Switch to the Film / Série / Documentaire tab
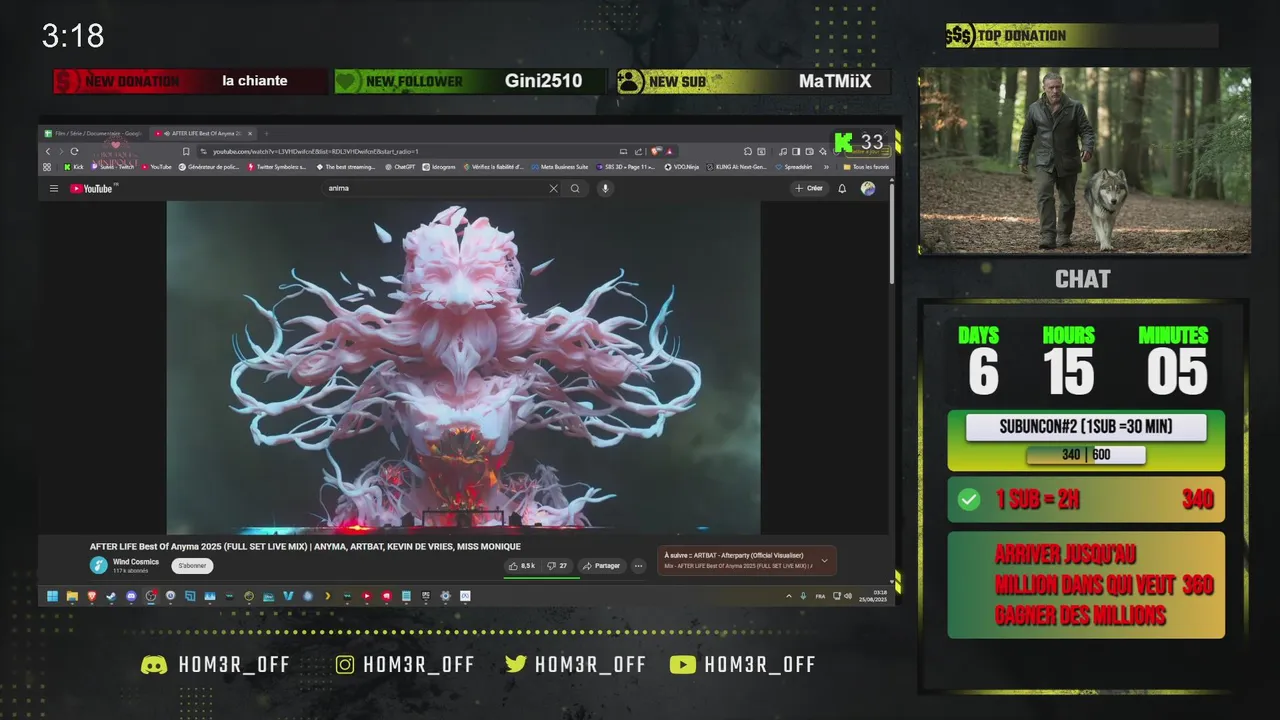The height and width of the screenshot is (720, 1280). click(x=94, y=133)
